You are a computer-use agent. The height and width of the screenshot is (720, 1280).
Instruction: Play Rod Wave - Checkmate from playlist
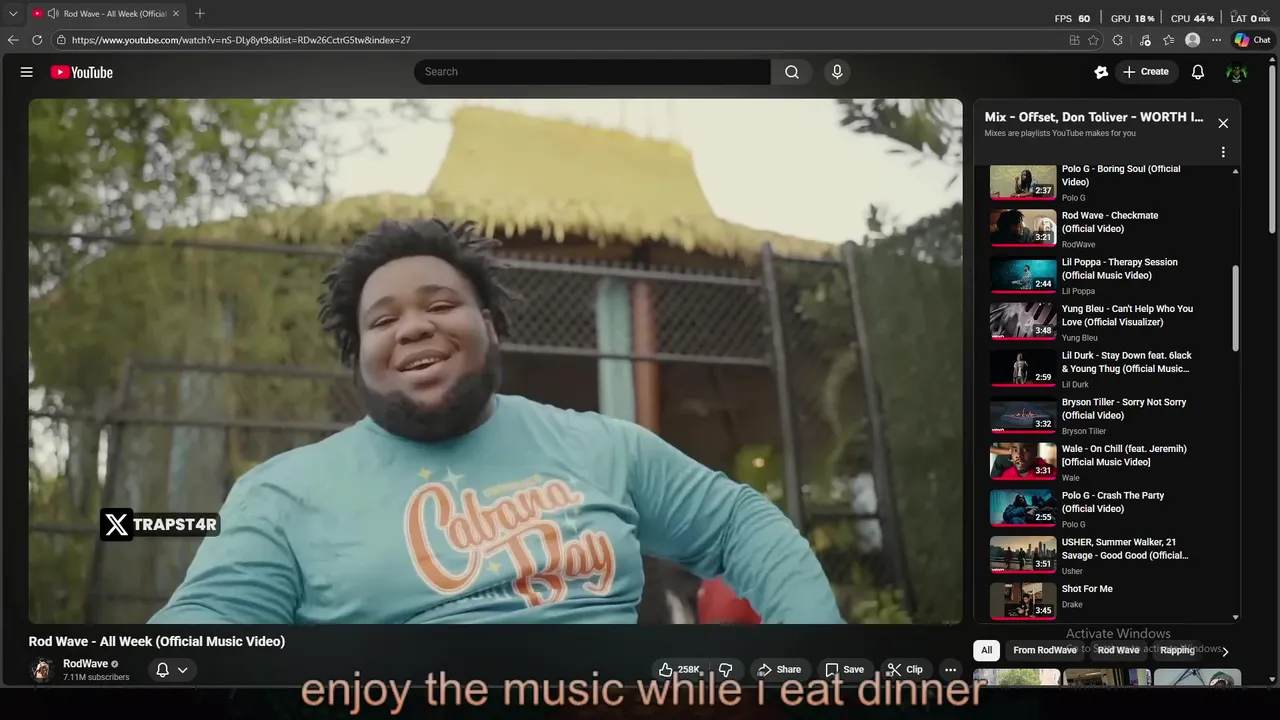pos(1106,229)
